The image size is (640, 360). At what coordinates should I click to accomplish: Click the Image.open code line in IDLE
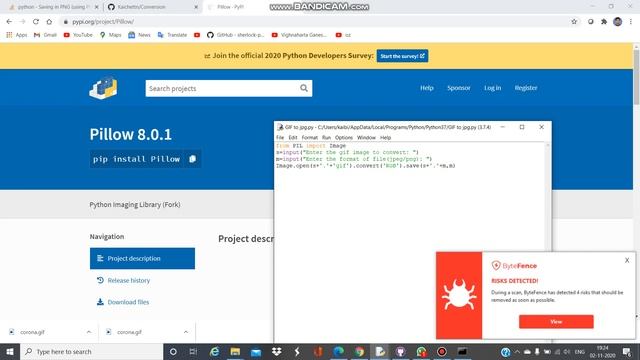[x=365, y=166]
